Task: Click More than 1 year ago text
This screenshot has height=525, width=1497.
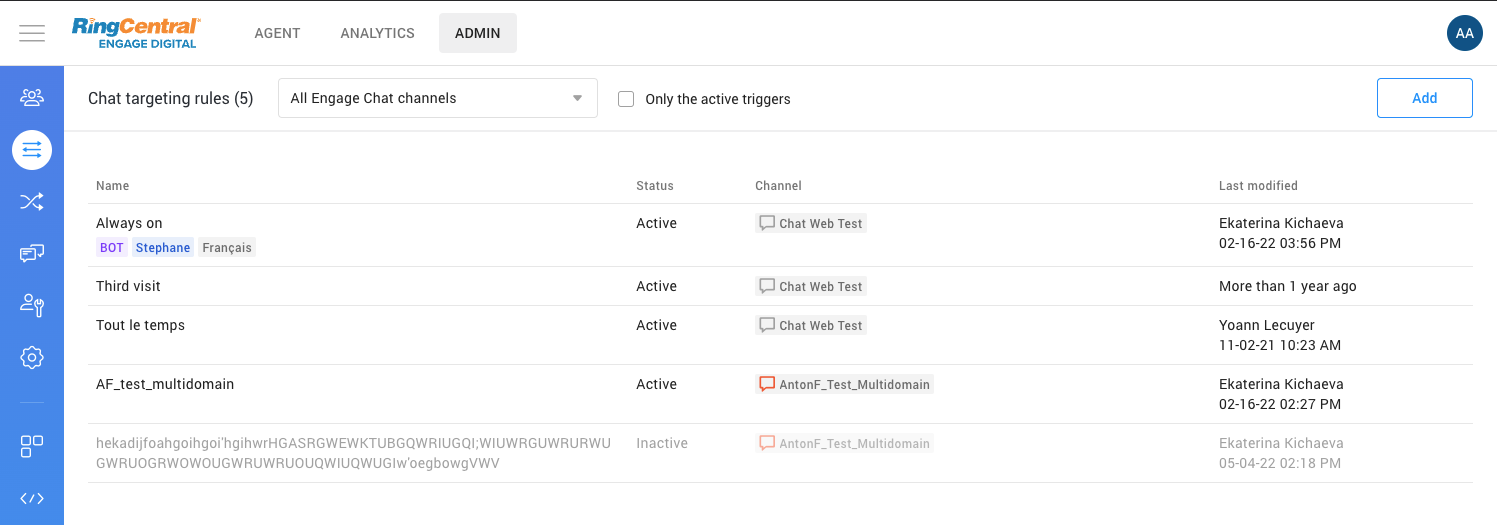Action: (1288, 286)
